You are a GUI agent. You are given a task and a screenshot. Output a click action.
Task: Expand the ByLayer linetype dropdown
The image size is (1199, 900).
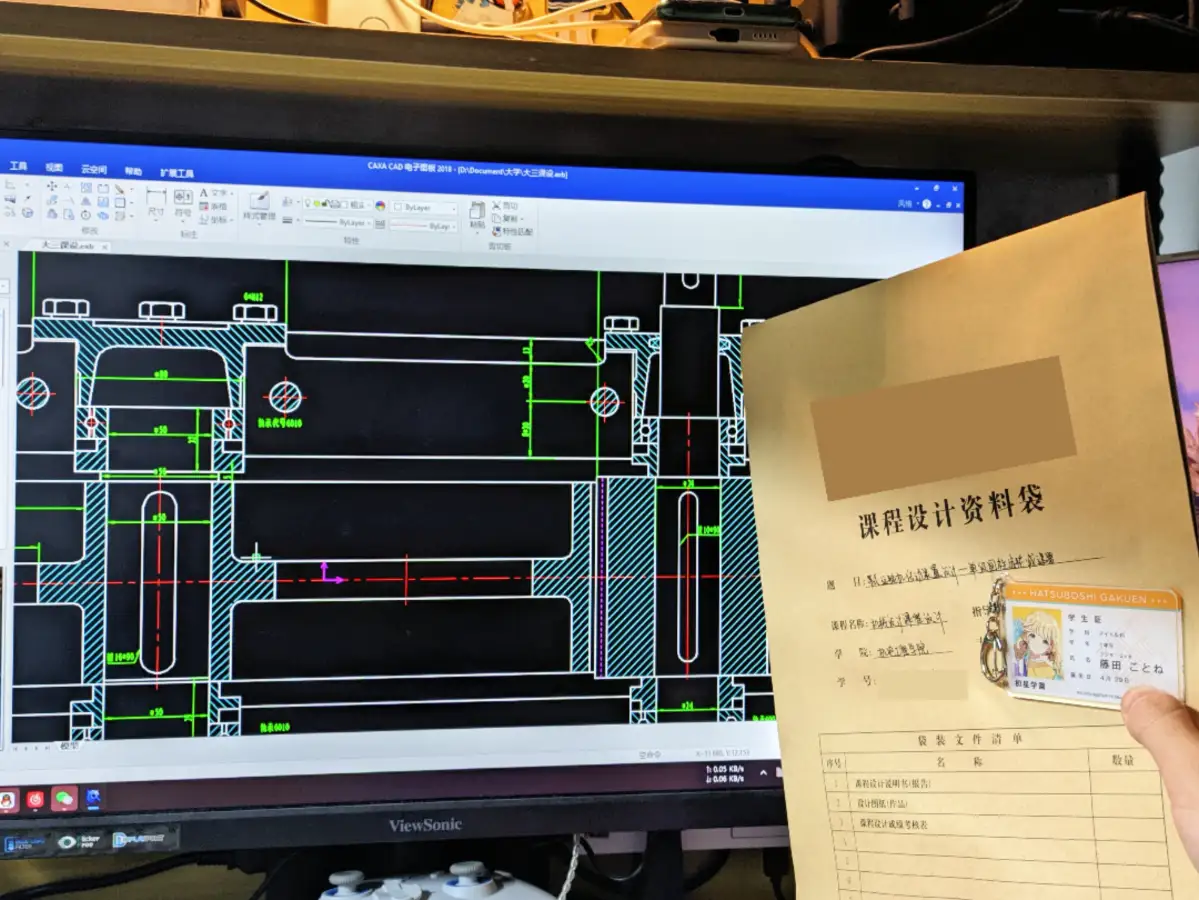[368, 224]
